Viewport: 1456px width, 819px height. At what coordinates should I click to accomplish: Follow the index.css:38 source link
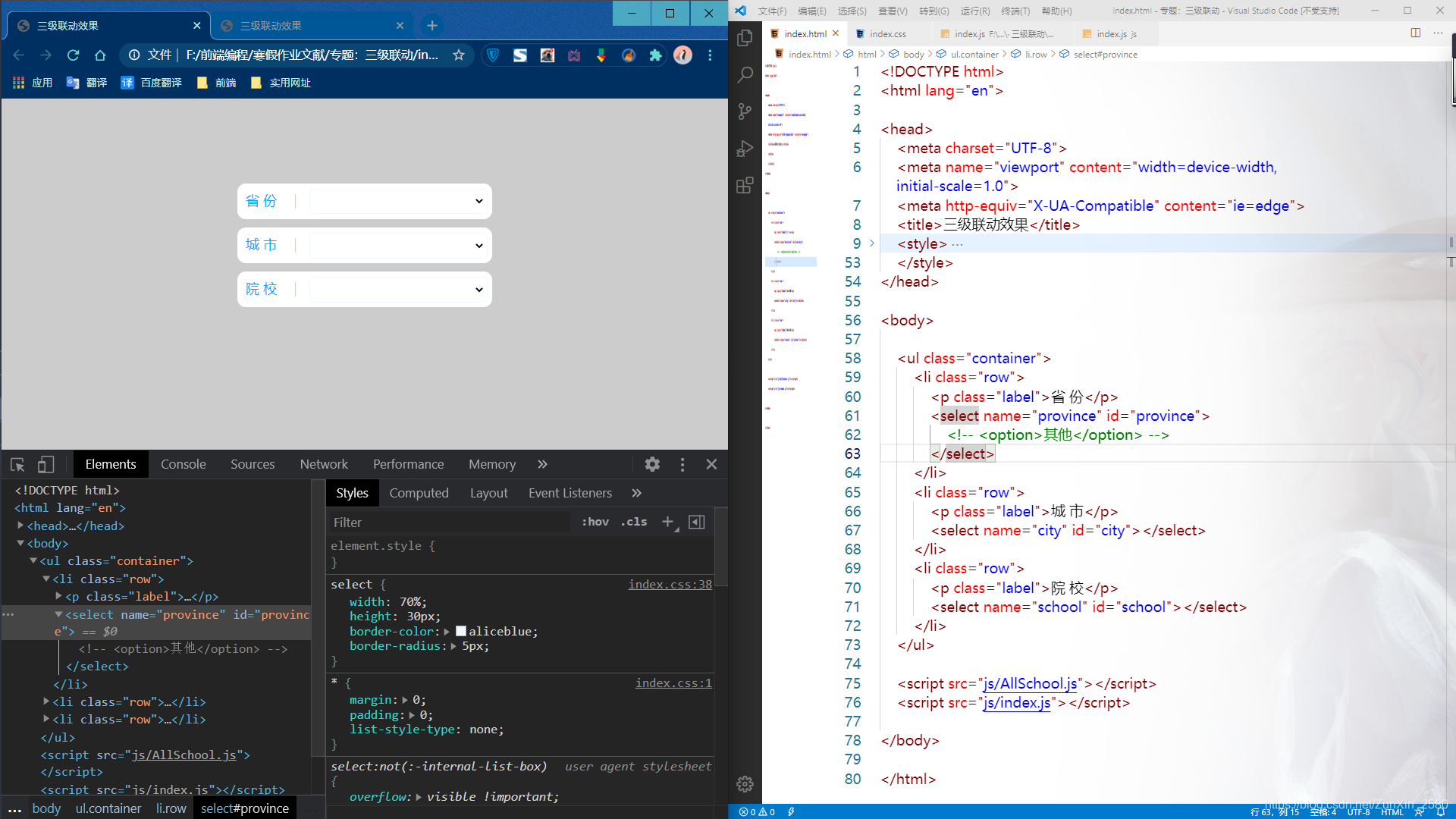(x=670, y=585)
